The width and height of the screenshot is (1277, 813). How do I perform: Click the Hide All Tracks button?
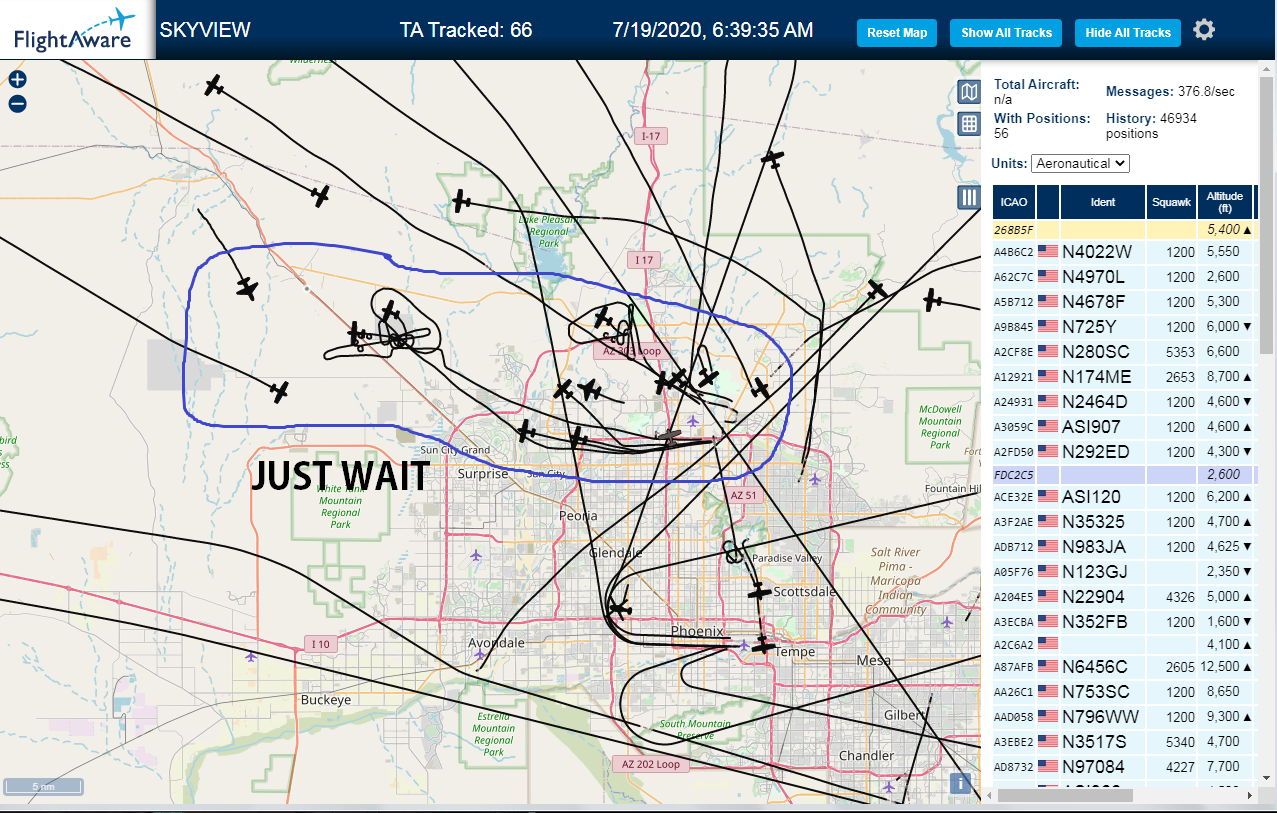pos(1128,33)
